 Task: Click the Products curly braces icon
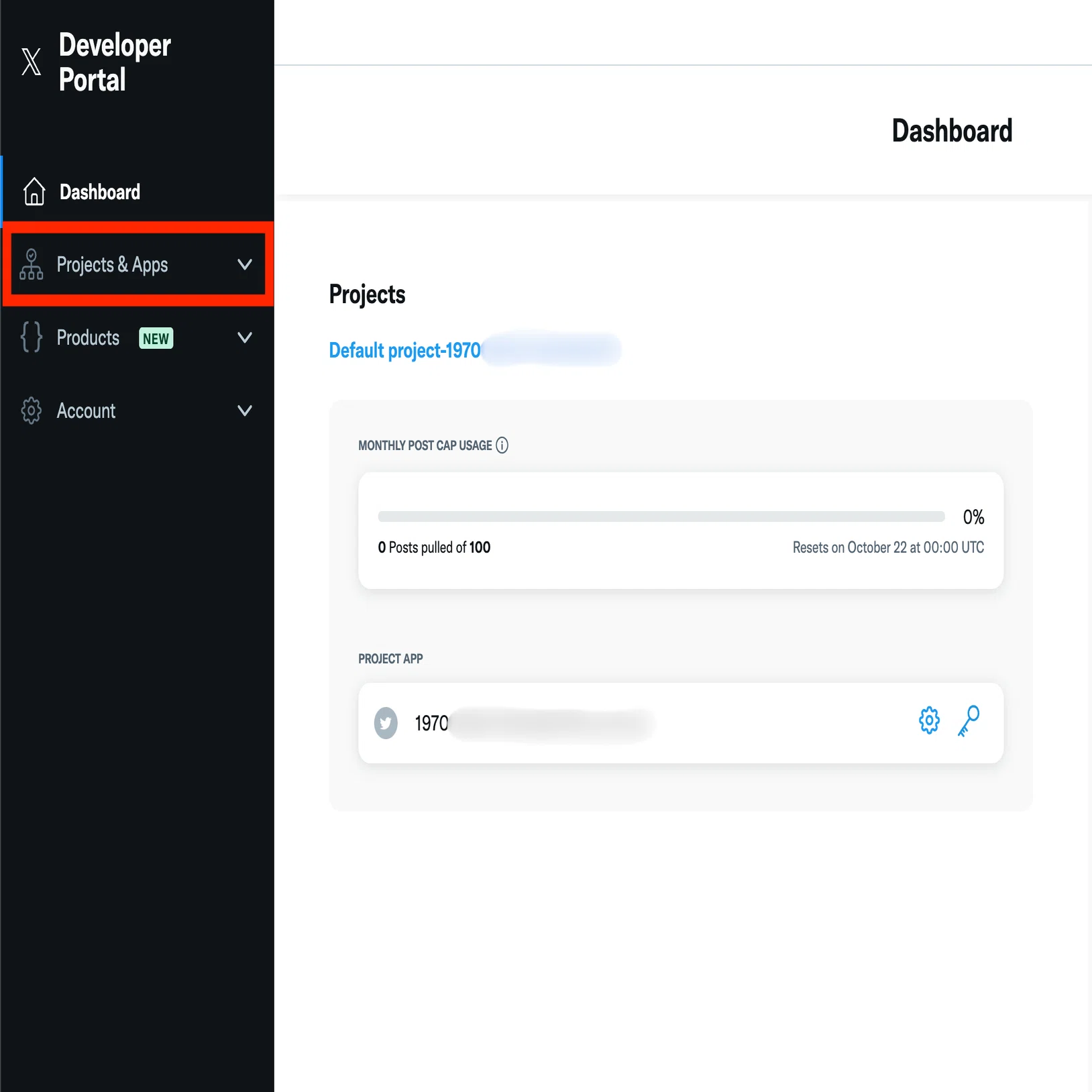coord(32,337)
